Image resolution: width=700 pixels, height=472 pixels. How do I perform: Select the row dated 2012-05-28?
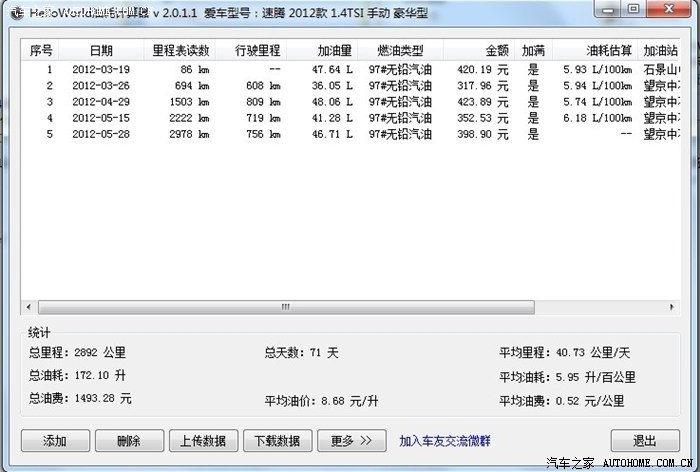(x=351, y=134)
